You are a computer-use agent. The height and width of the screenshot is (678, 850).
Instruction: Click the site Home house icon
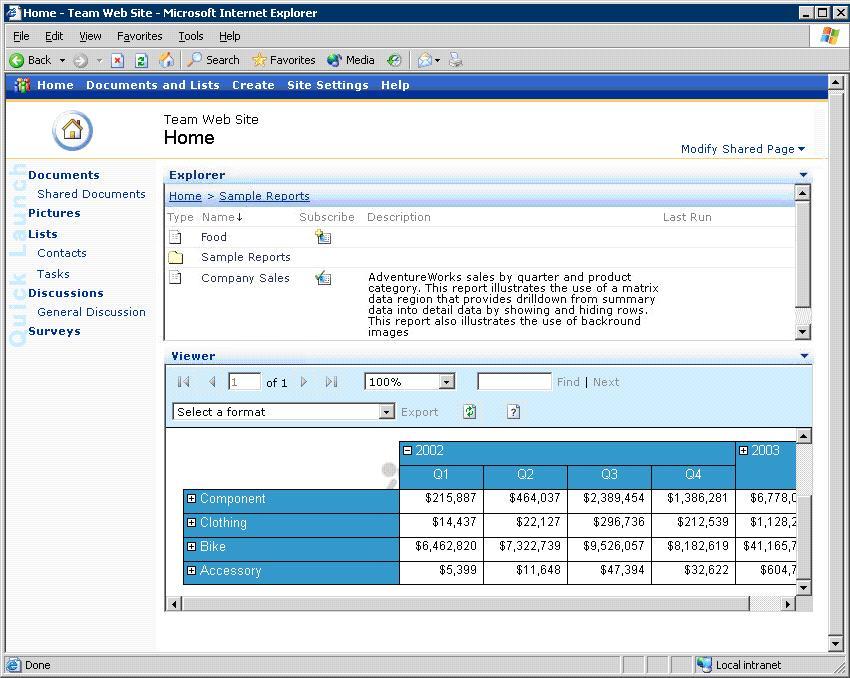point(72,130)
